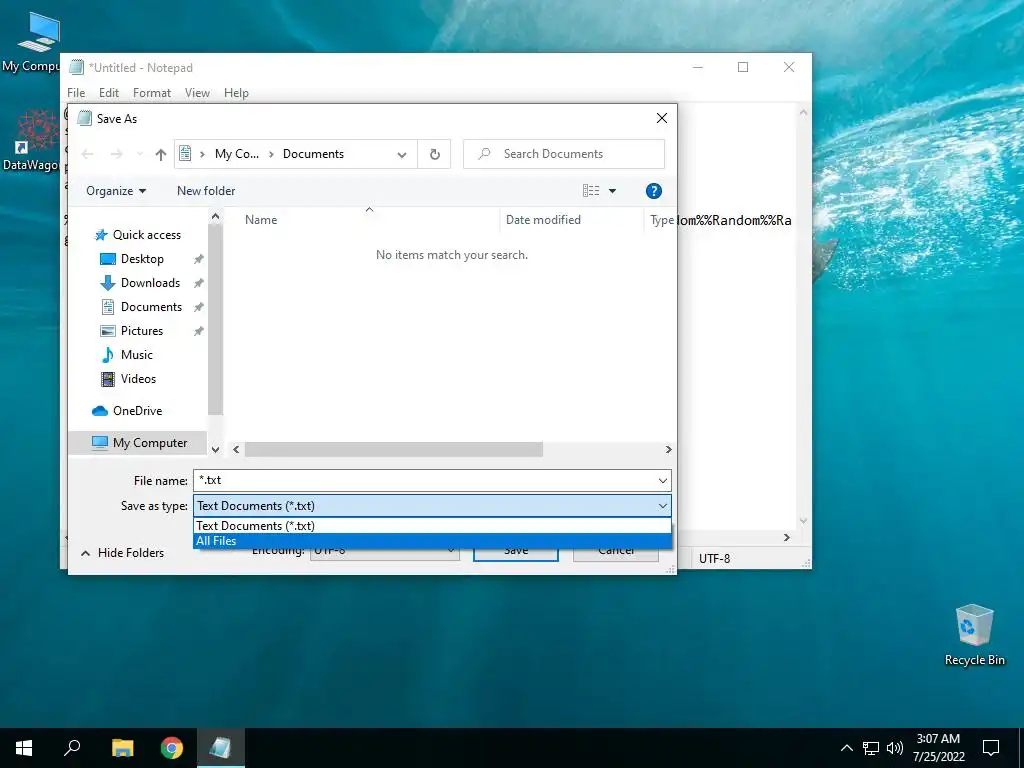Click Hide Folders
This screenshot has width=1024, height=768.
pyautogui.click(x=123, y=552)
